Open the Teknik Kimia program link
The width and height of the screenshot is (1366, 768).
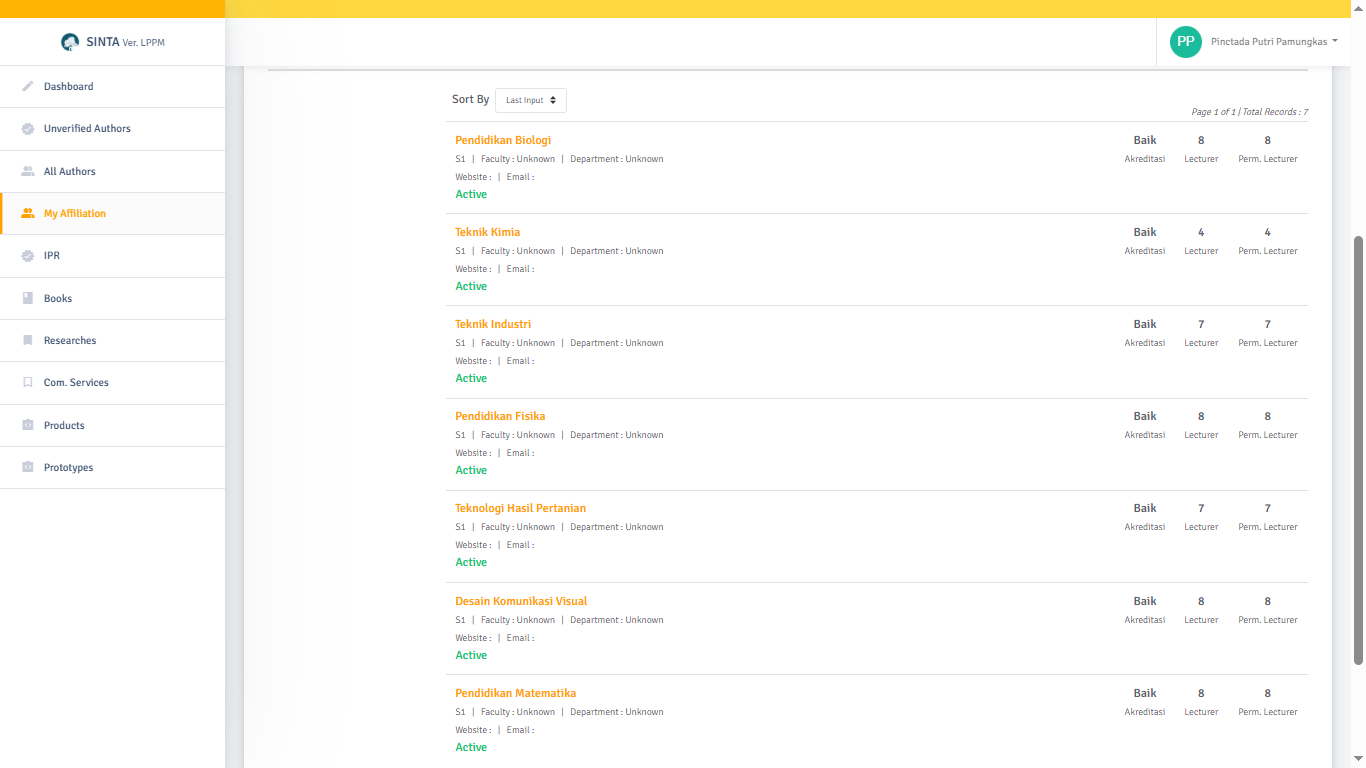pyautogui.click(x=488, y=232)
